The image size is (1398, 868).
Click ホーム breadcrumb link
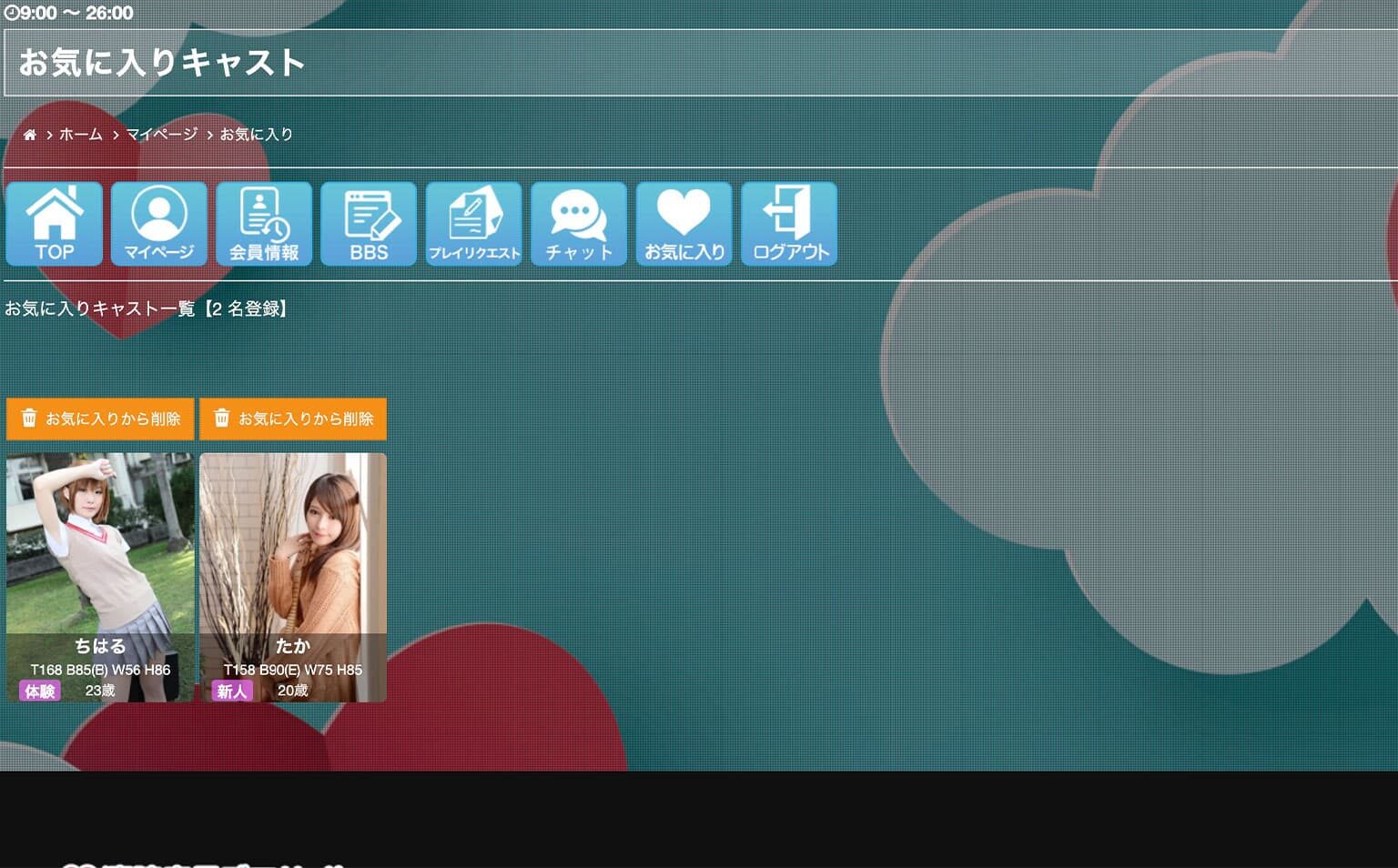click(x=81, y=135)
